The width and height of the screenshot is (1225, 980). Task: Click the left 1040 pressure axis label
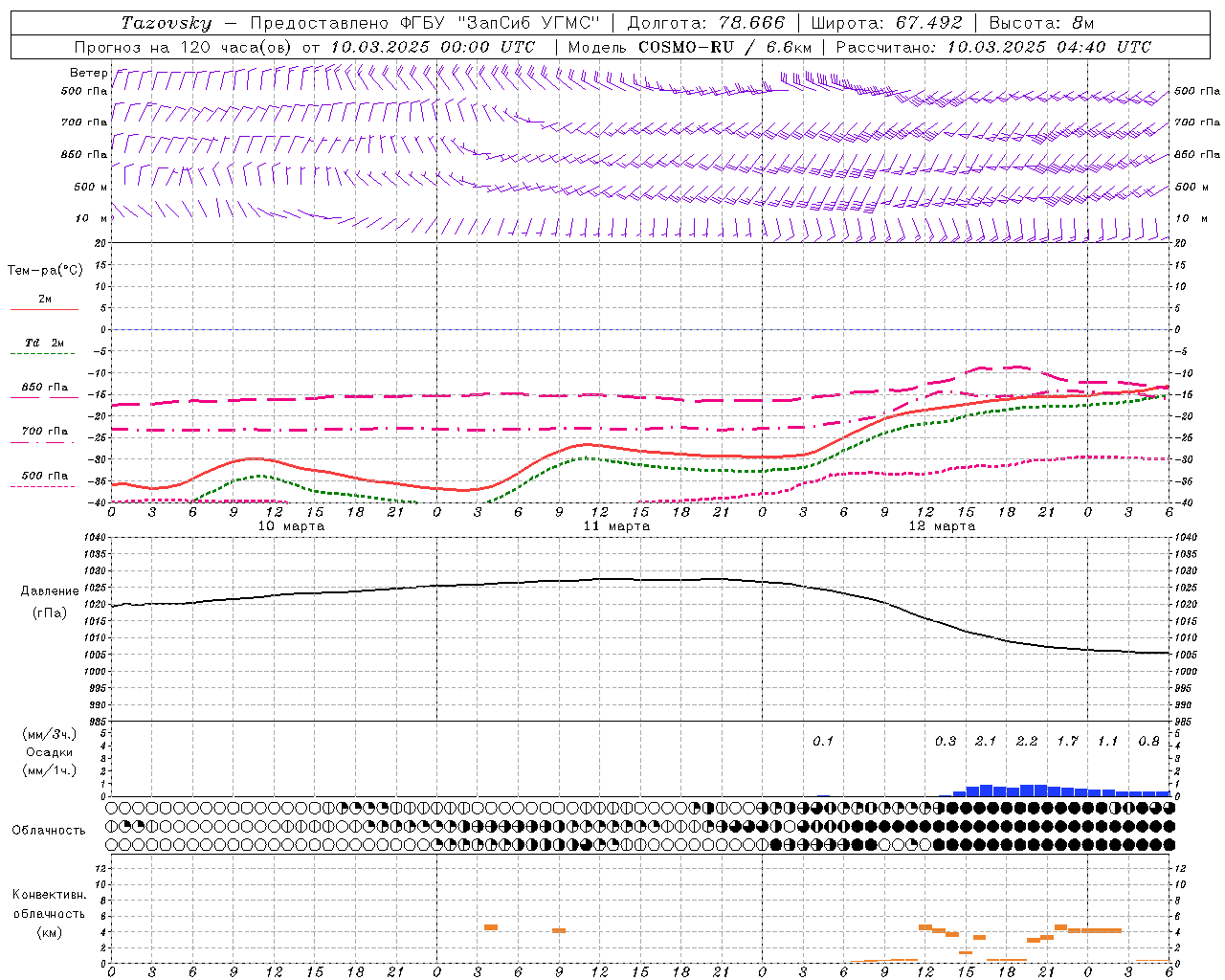[93, 537]
